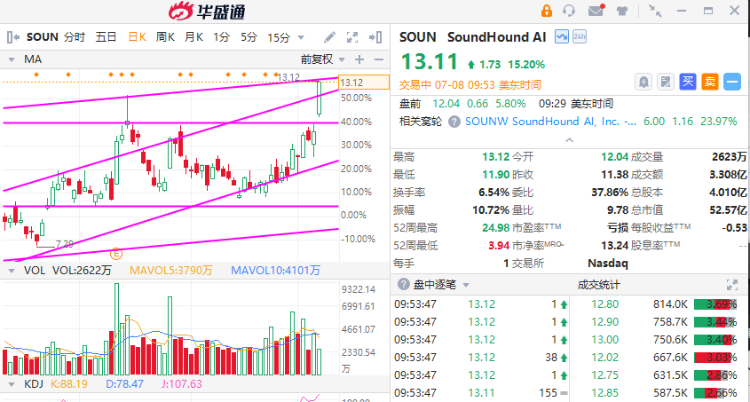Click the 13.12 price tag on chart axis
Viewport: 750px width, 402px height.
pyautogui.click(x=364, y=82)
